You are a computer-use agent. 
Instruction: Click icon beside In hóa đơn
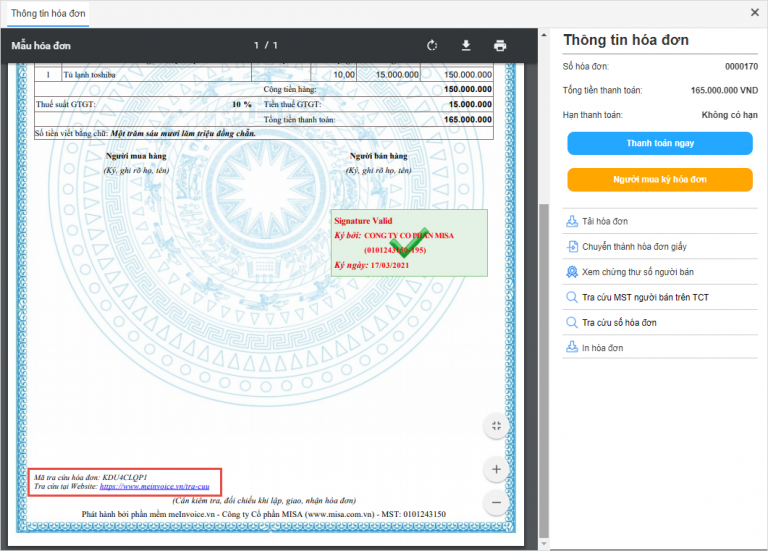(x=572, y=348)
